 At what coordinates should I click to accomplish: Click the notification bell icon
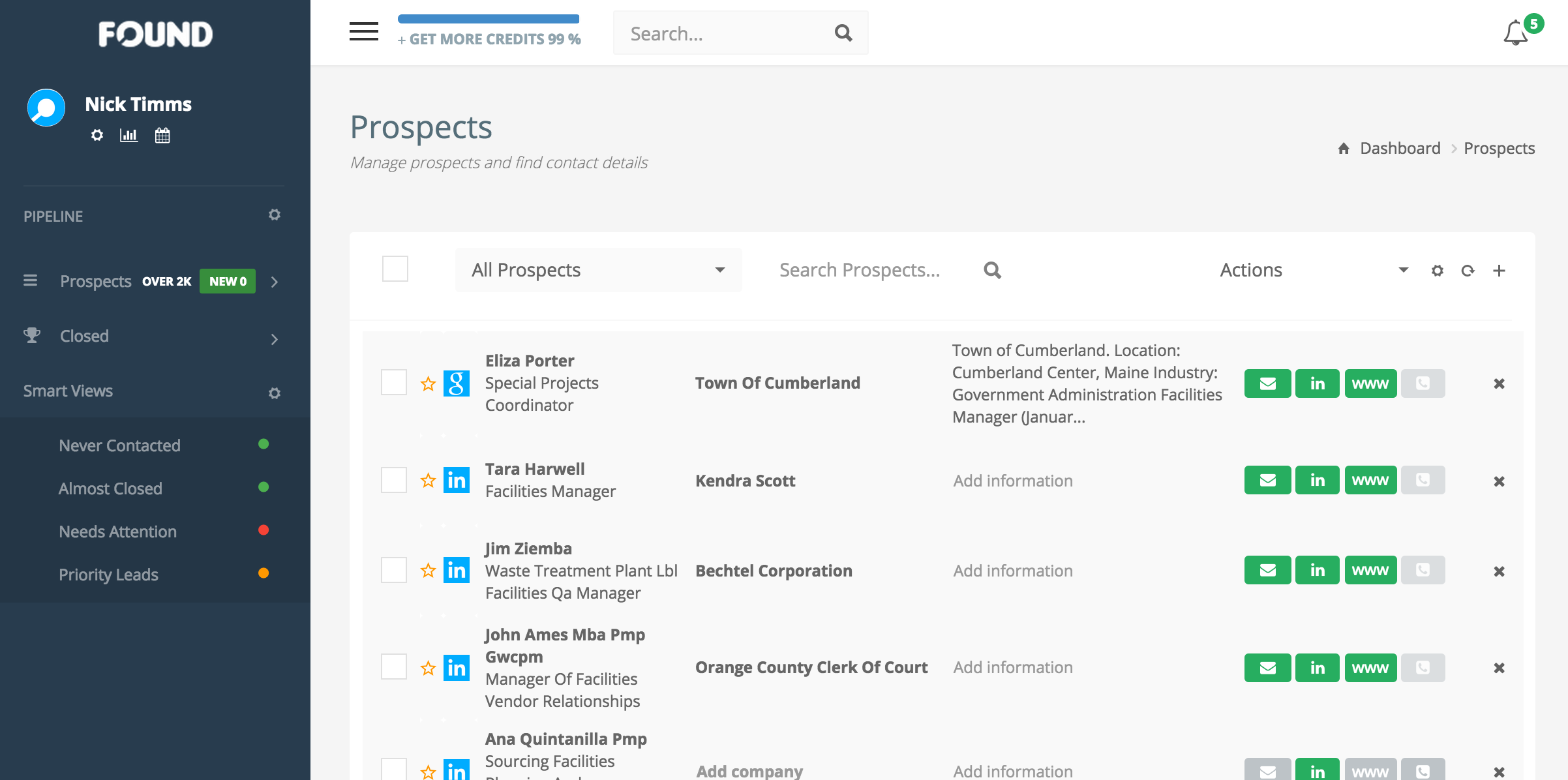click(x=1516, y=33)
